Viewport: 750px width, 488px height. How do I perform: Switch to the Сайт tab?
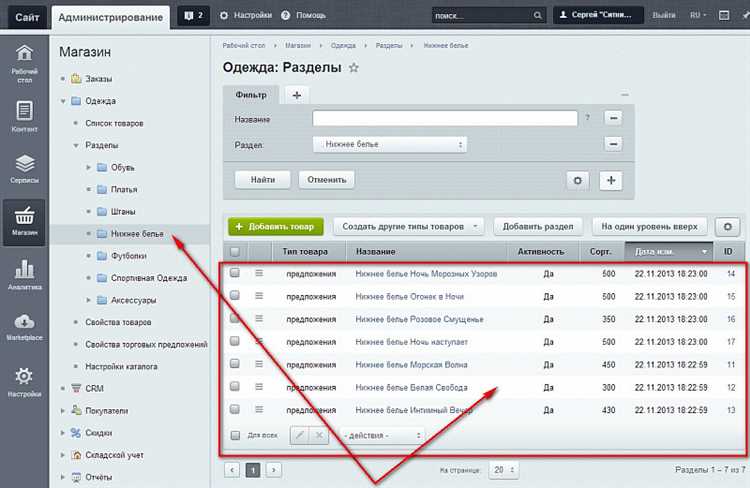(x=27, y=17)
